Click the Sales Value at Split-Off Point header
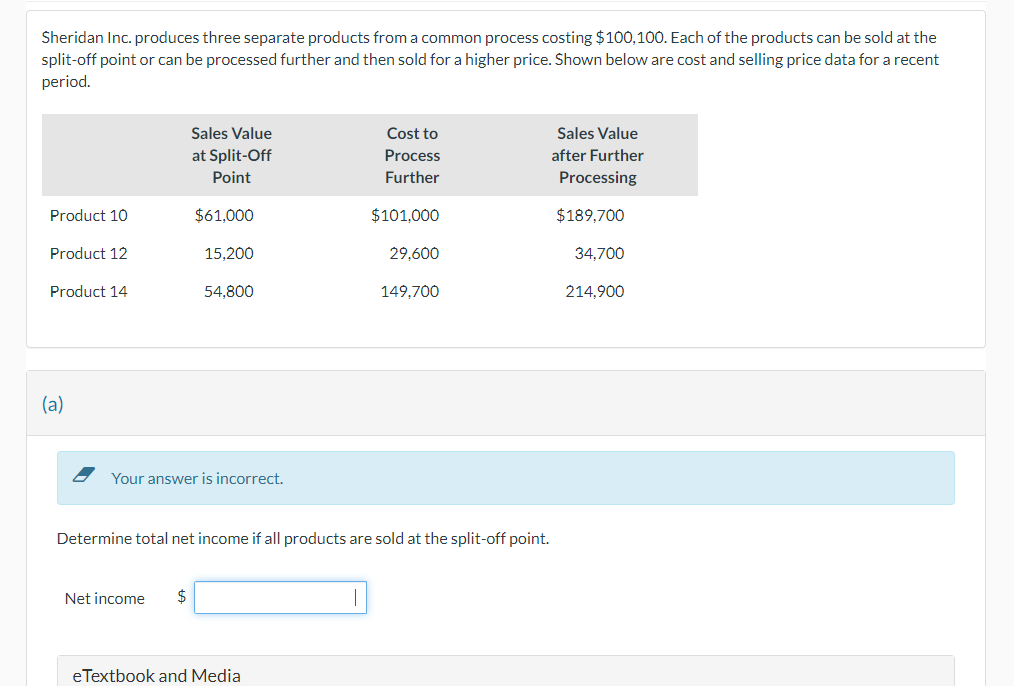This screenshot has height=686, width=1014. (231, 155)
